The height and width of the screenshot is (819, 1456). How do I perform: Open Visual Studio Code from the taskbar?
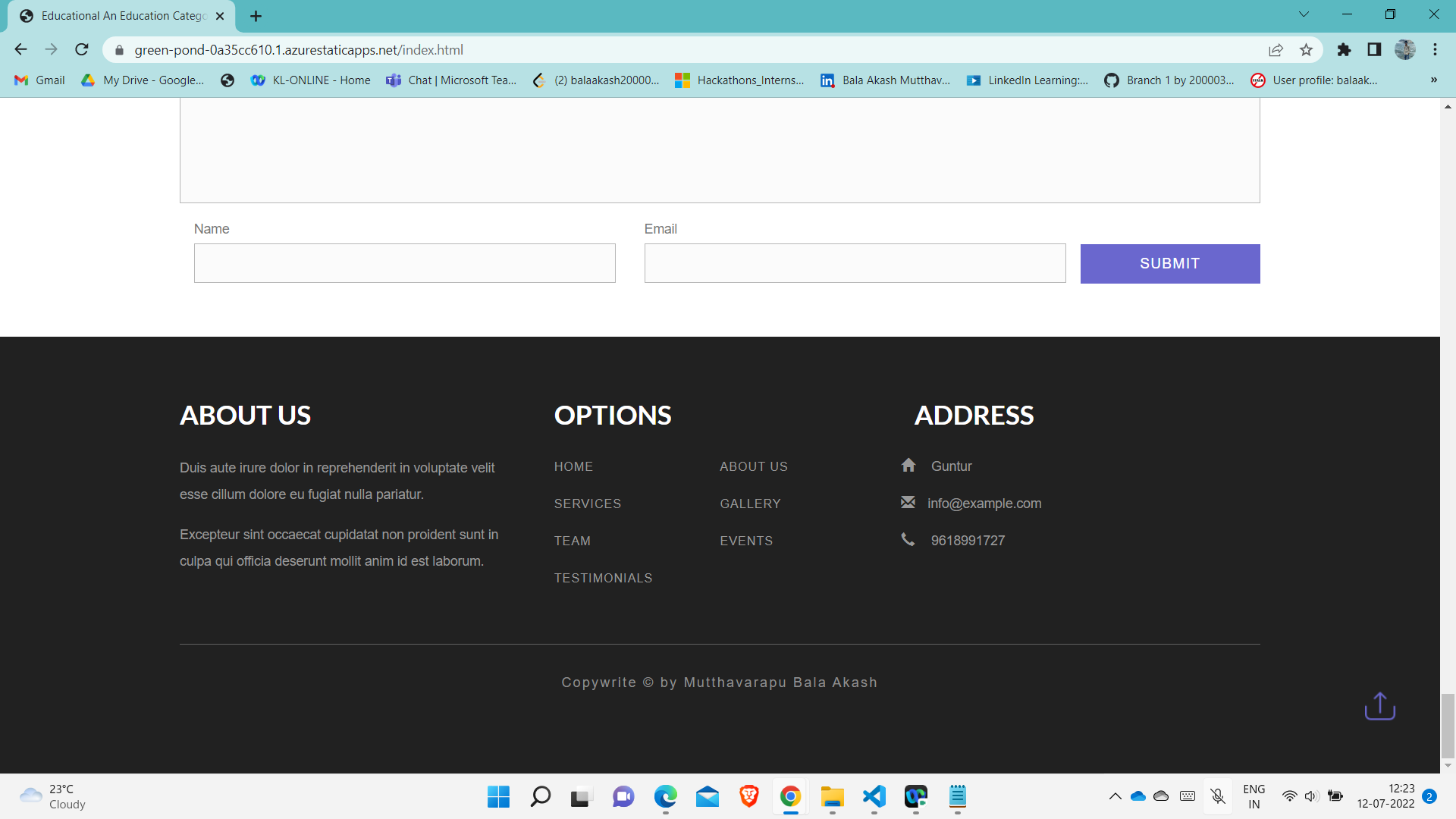874,796
